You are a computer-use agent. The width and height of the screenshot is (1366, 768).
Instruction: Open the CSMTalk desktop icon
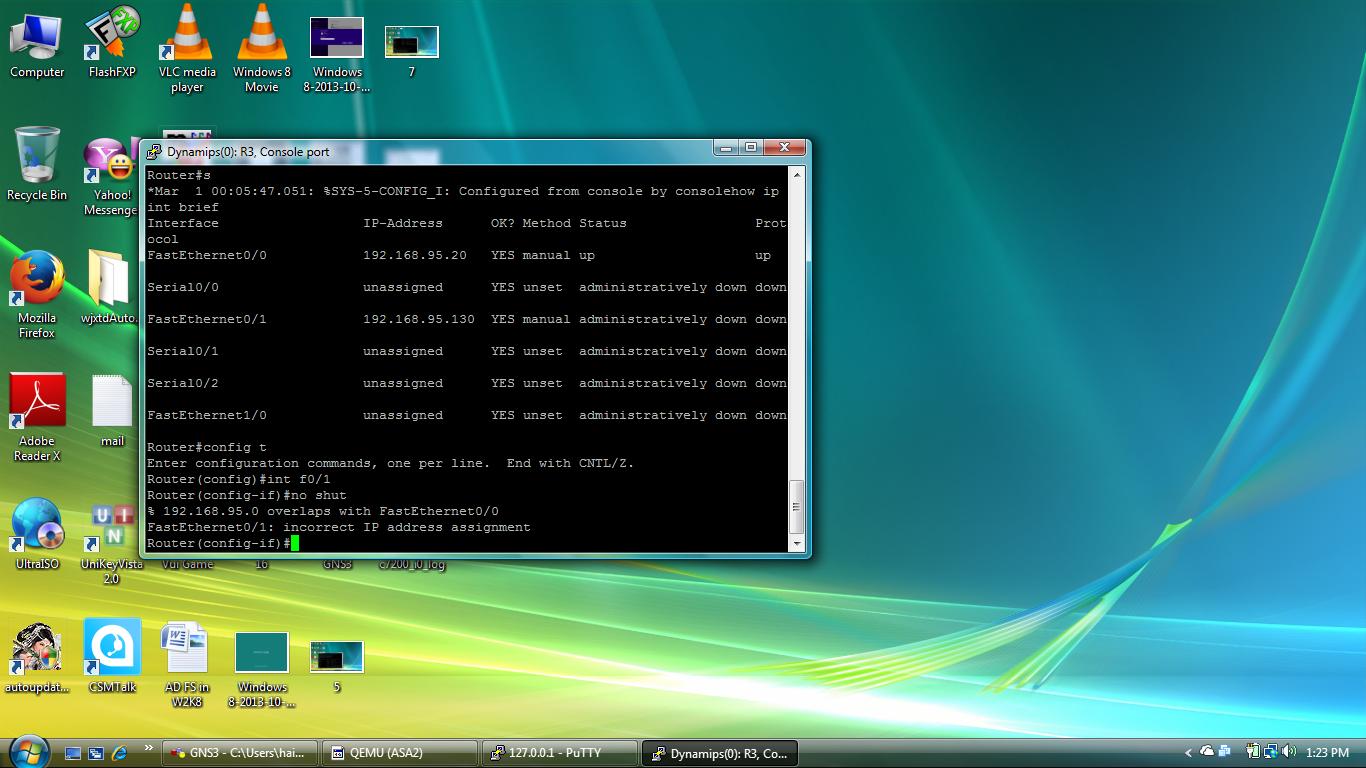pyautogui.click(x=112, y=649)
